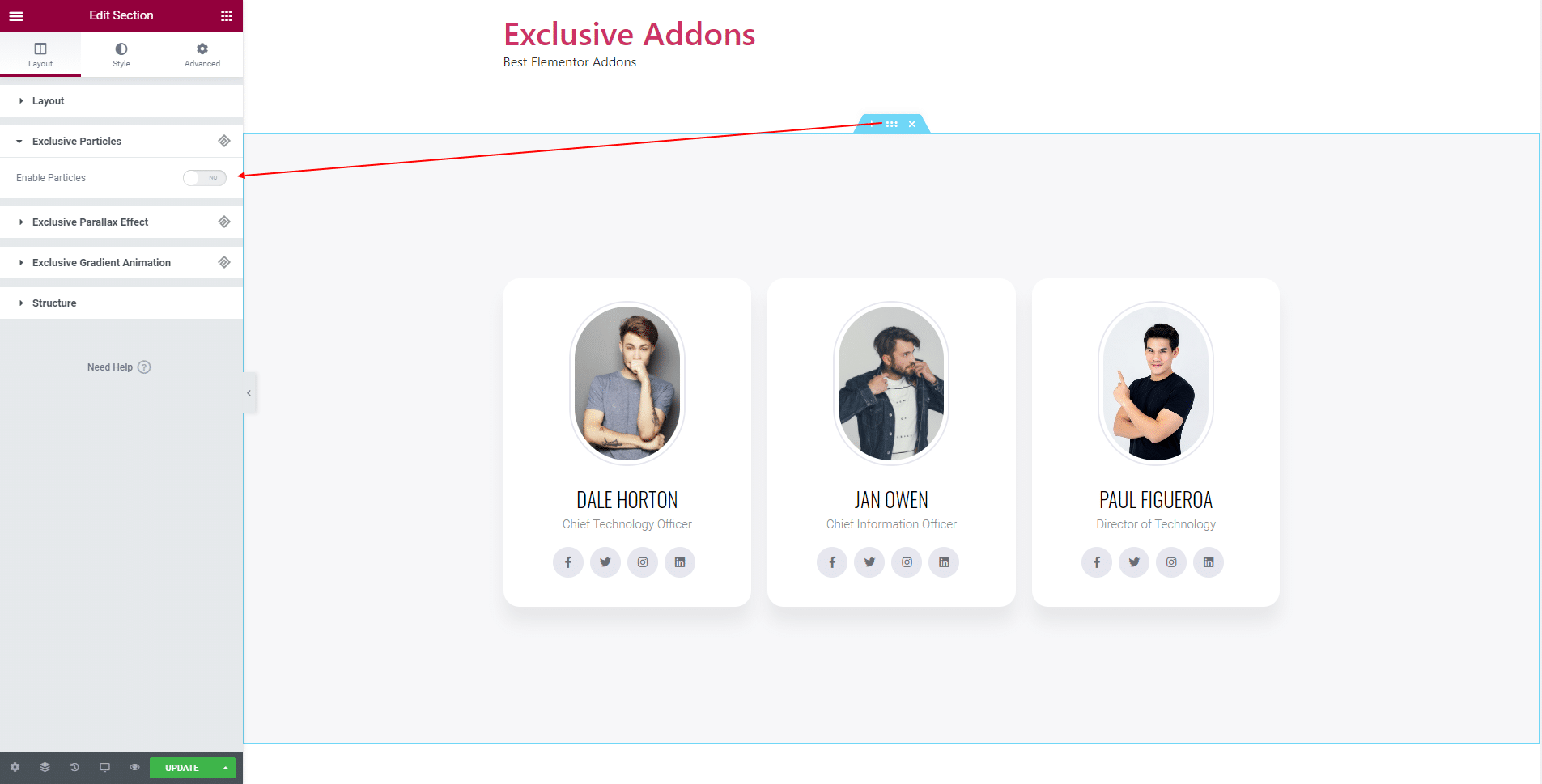Click Jan Owen's Twitter icon

pos(869,562)
